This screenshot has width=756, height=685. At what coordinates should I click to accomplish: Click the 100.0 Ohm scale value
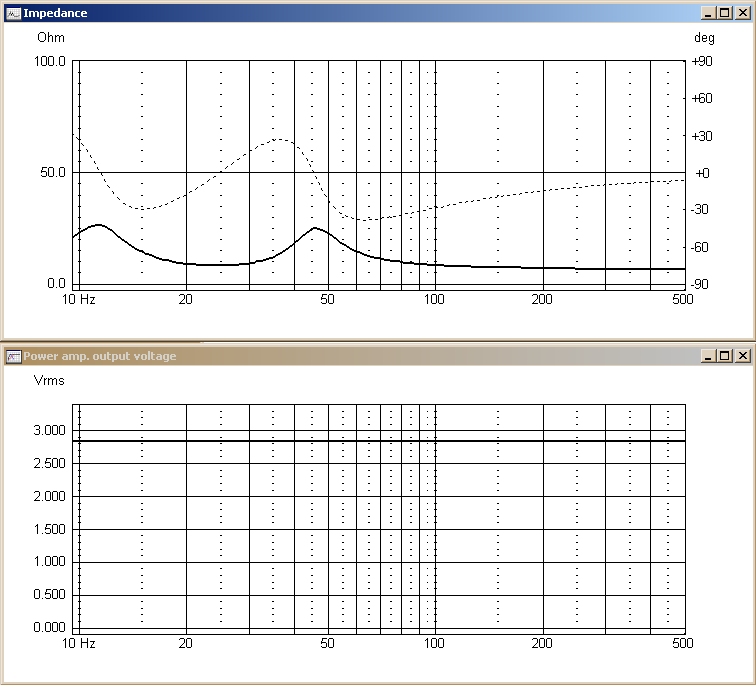coord(49,61)
